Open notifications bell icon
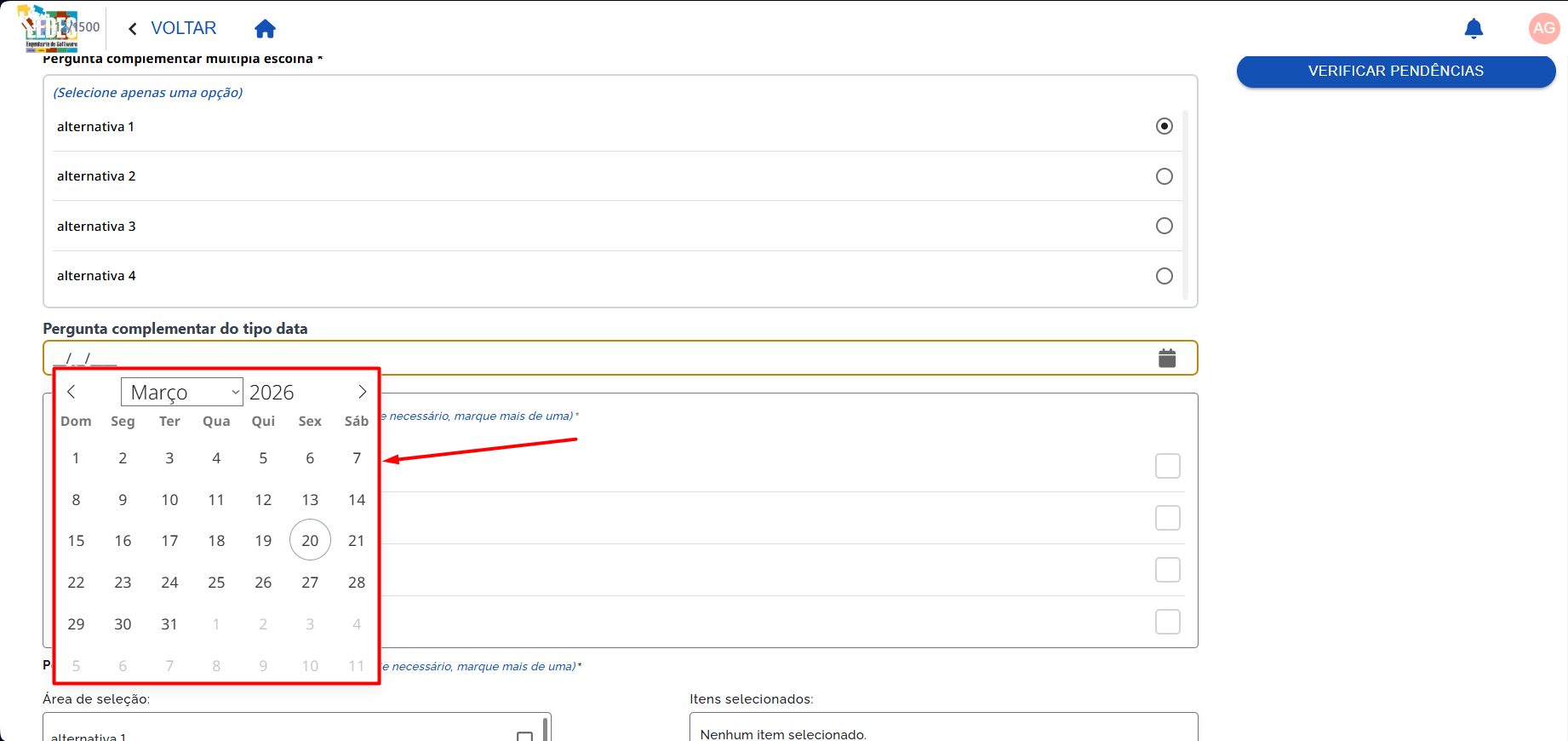Screen dimensions: 1568x741 click(1474, 29)
